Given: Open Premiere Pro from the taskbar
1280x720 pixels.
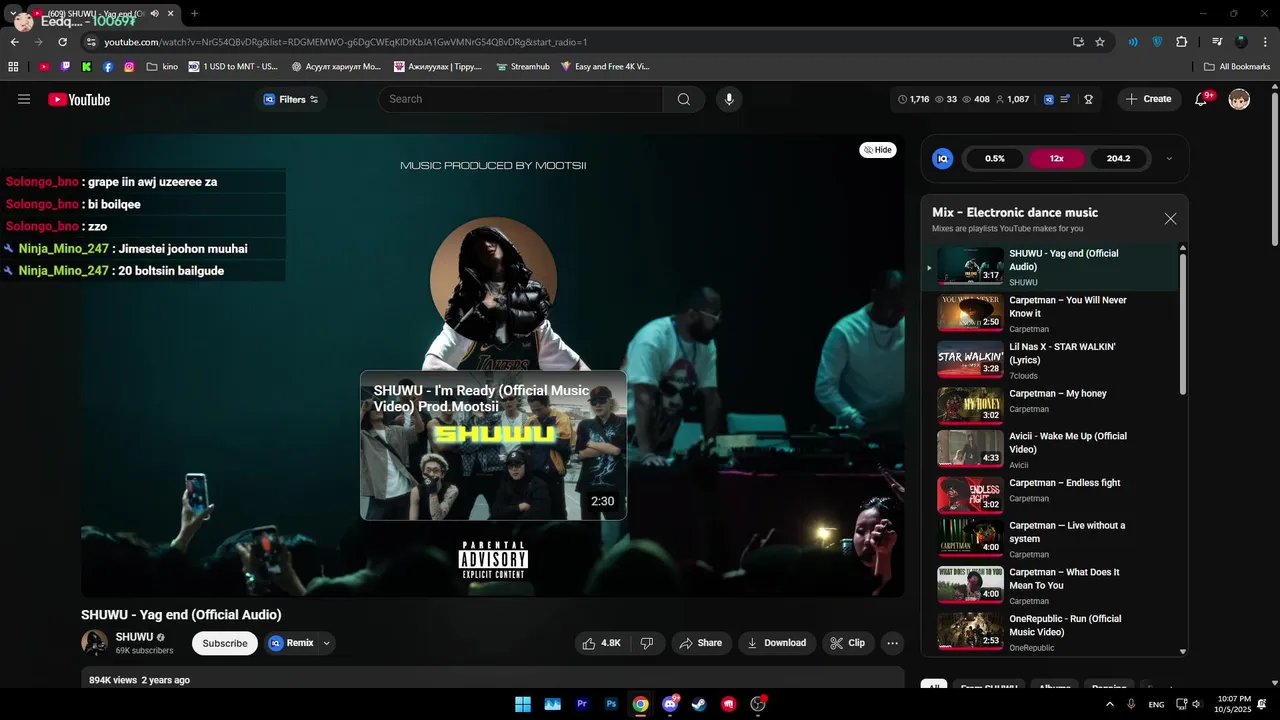Looking at the screenshot, I should click(582, 704).
